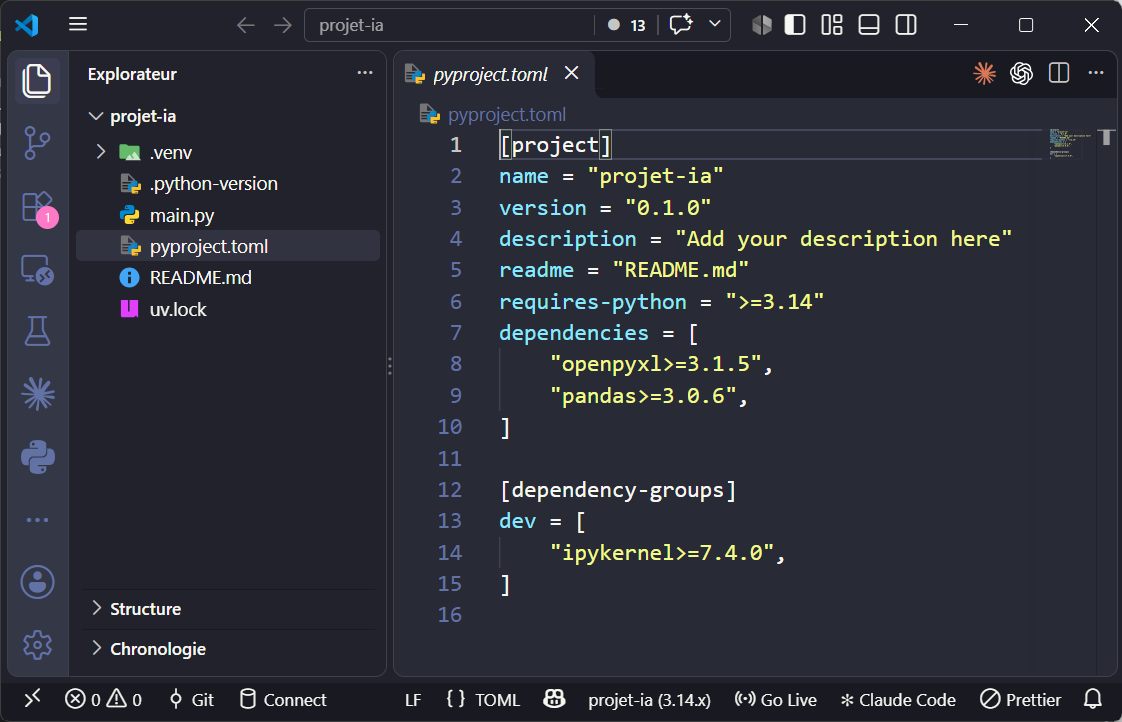1122x722 pixels.
Task: Open the Claude sidebar view
Action: (x=37, y=394)
